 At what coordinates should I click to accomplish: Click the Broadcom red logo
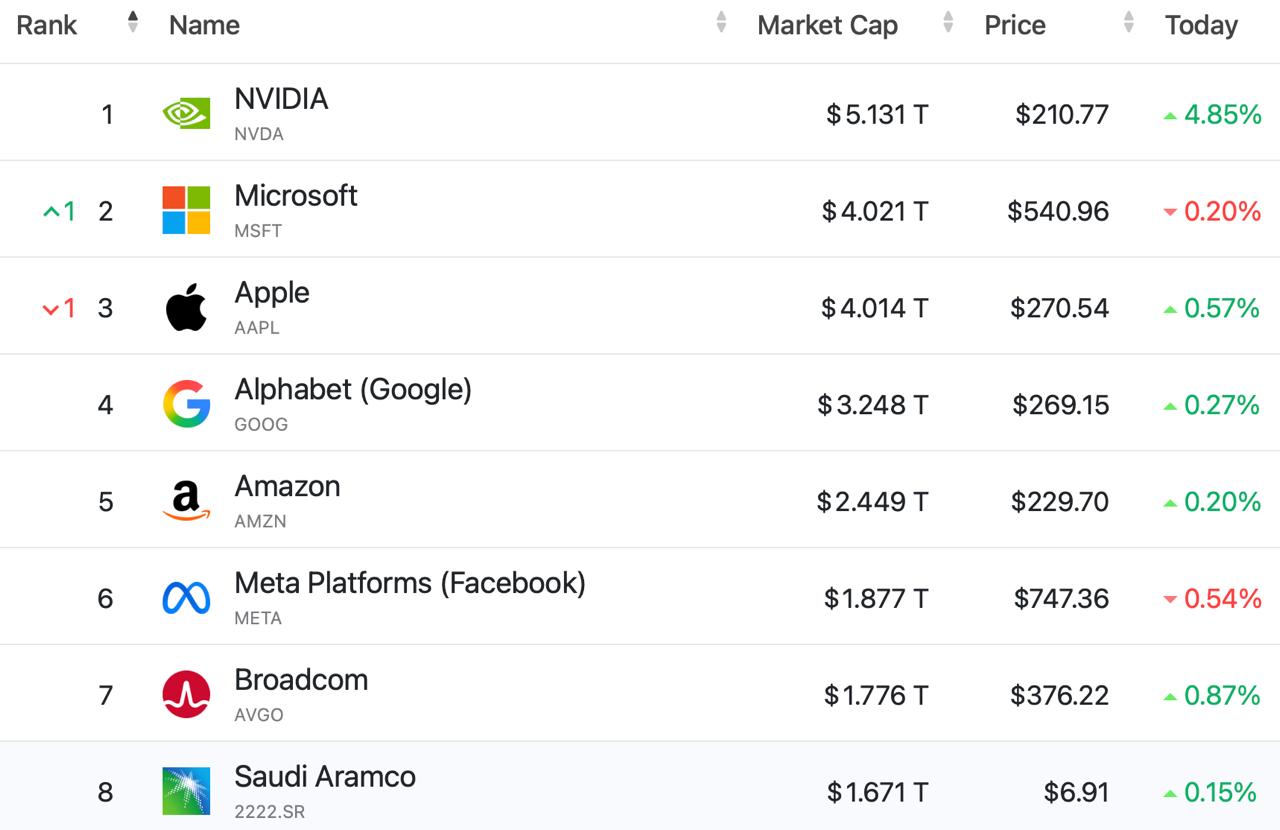pyautogui.click(x=186, y=695)
